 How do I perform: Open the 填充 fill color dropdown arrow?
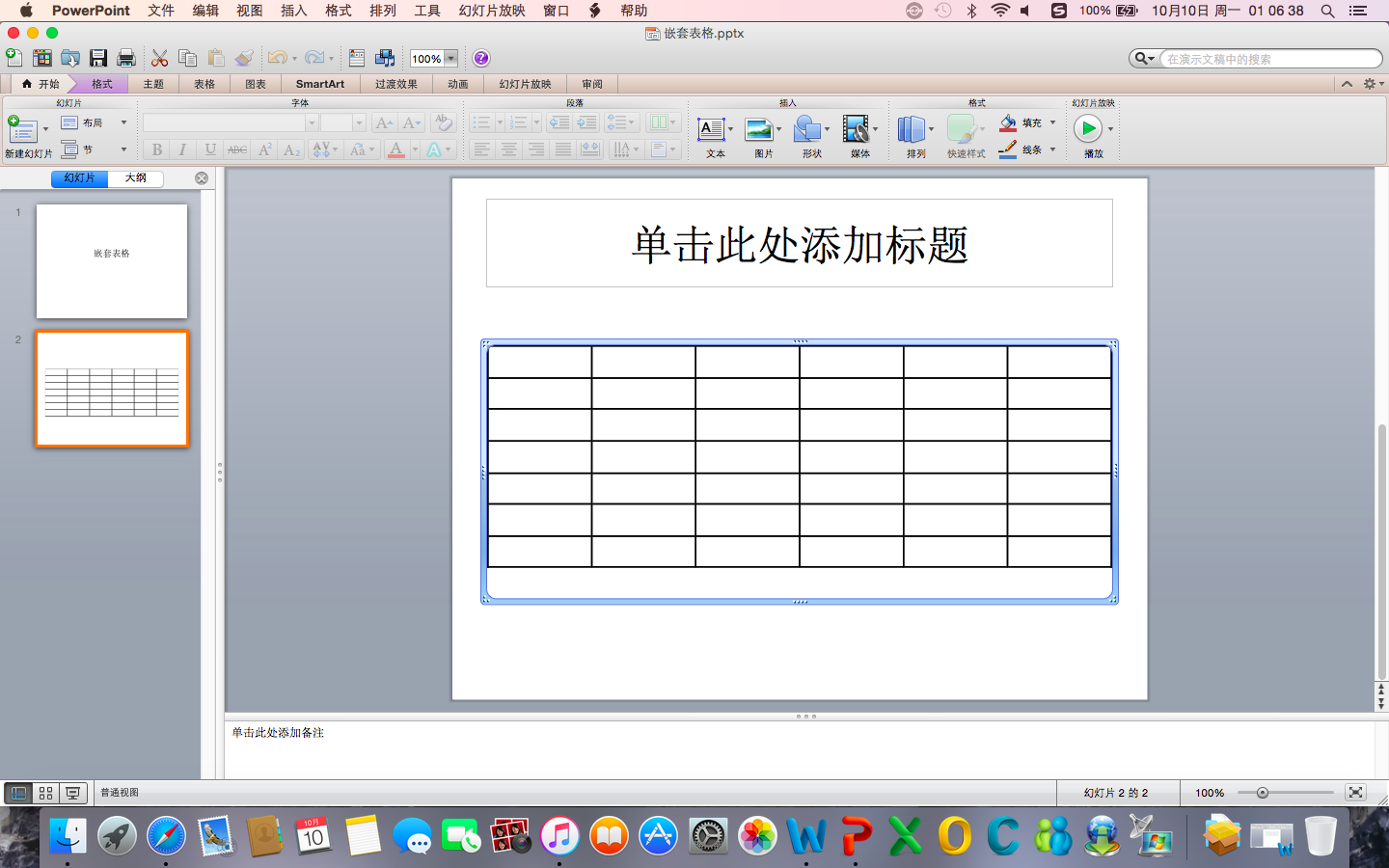[x=1052, y=122]
